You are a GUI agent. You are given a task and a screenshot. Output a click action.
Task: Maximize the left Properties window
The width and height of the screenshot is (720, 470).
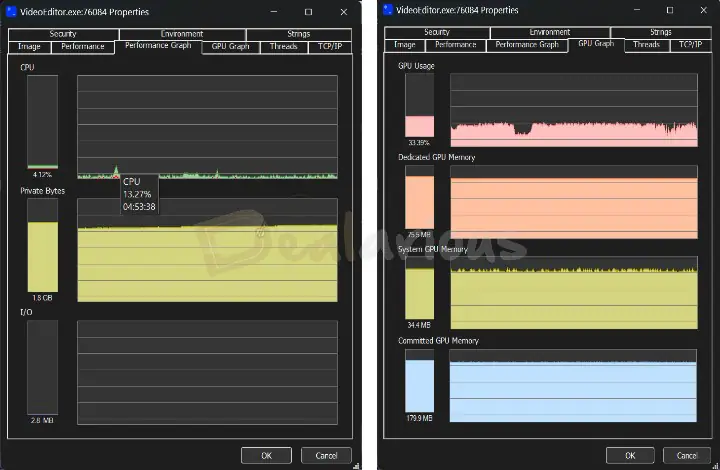click(x=309, y=12)
